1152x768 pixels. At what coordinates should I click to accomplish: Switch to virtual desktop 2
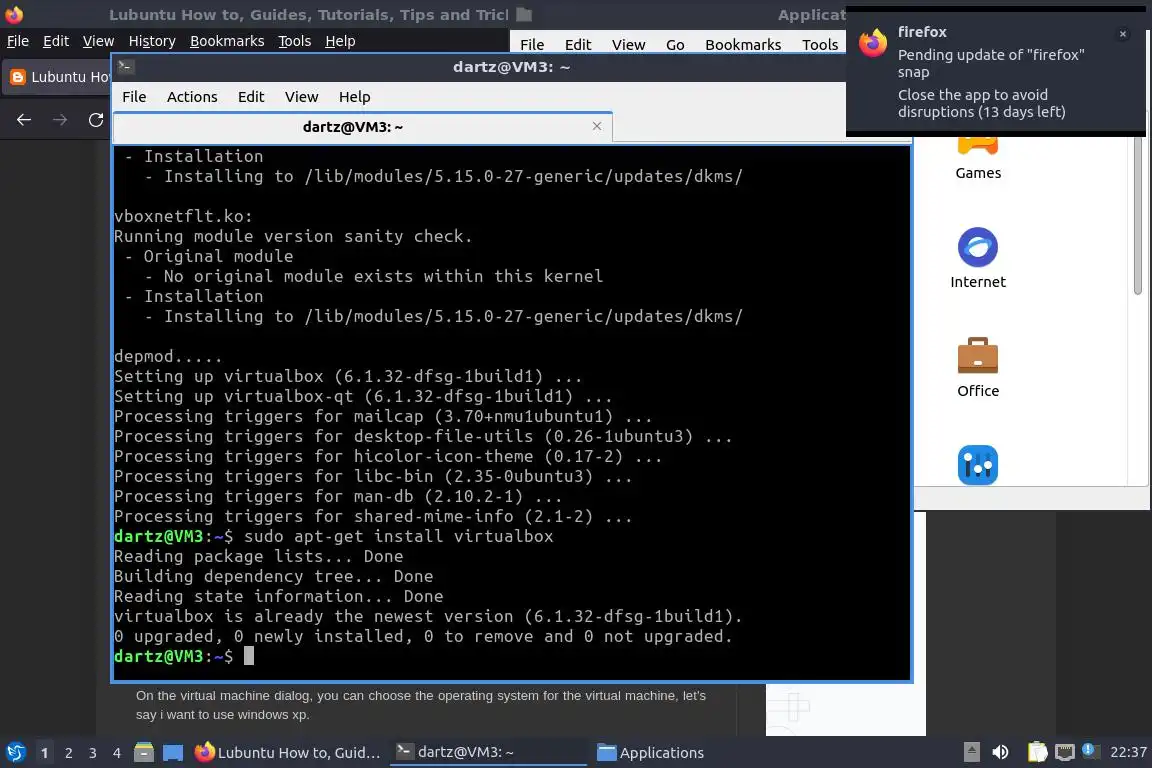pyautogui.click(x=68, y=753)
